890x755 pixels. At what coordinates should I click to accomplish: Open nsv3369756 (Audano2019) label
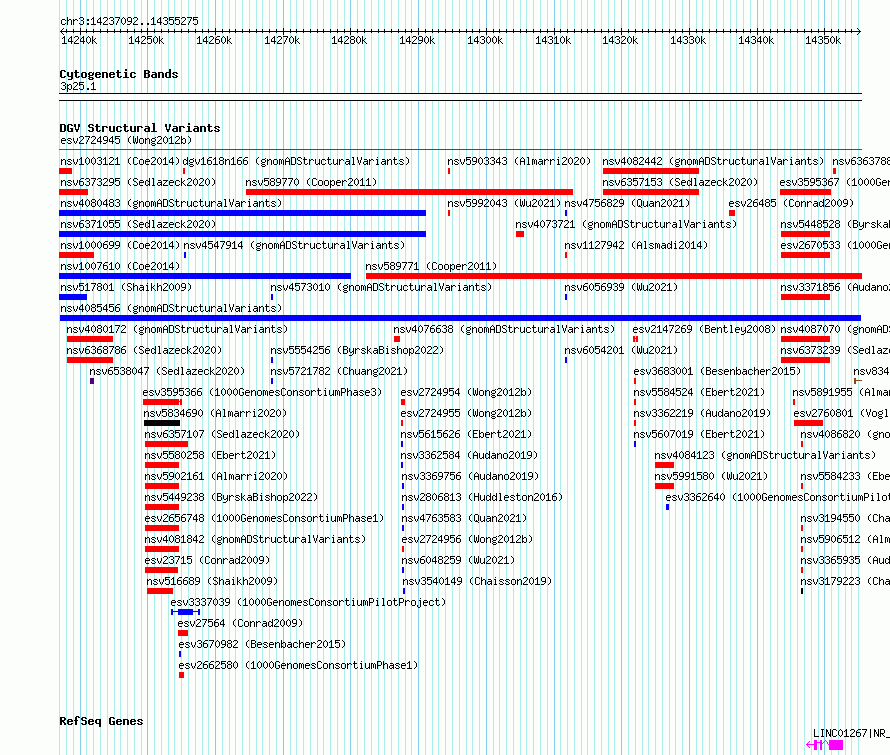click(x=470, y=476)
